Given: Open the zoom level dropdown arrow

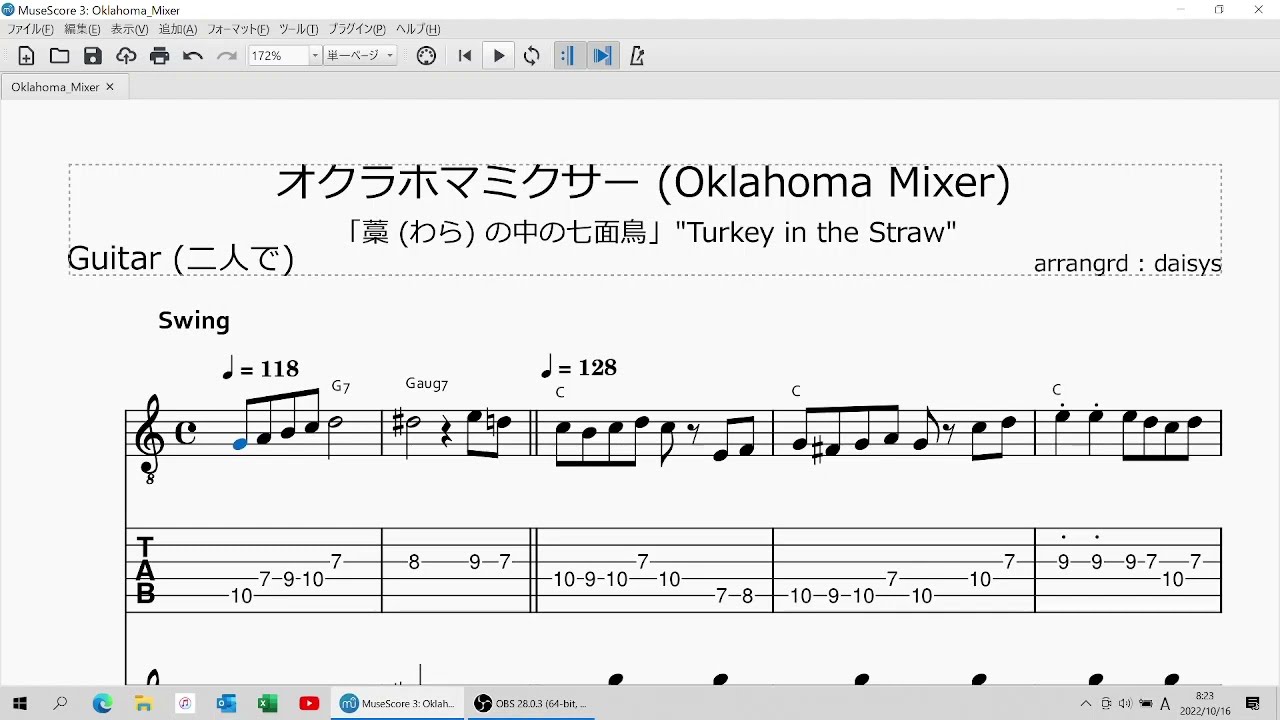Looking at the screenshot, I should point(315,56).
